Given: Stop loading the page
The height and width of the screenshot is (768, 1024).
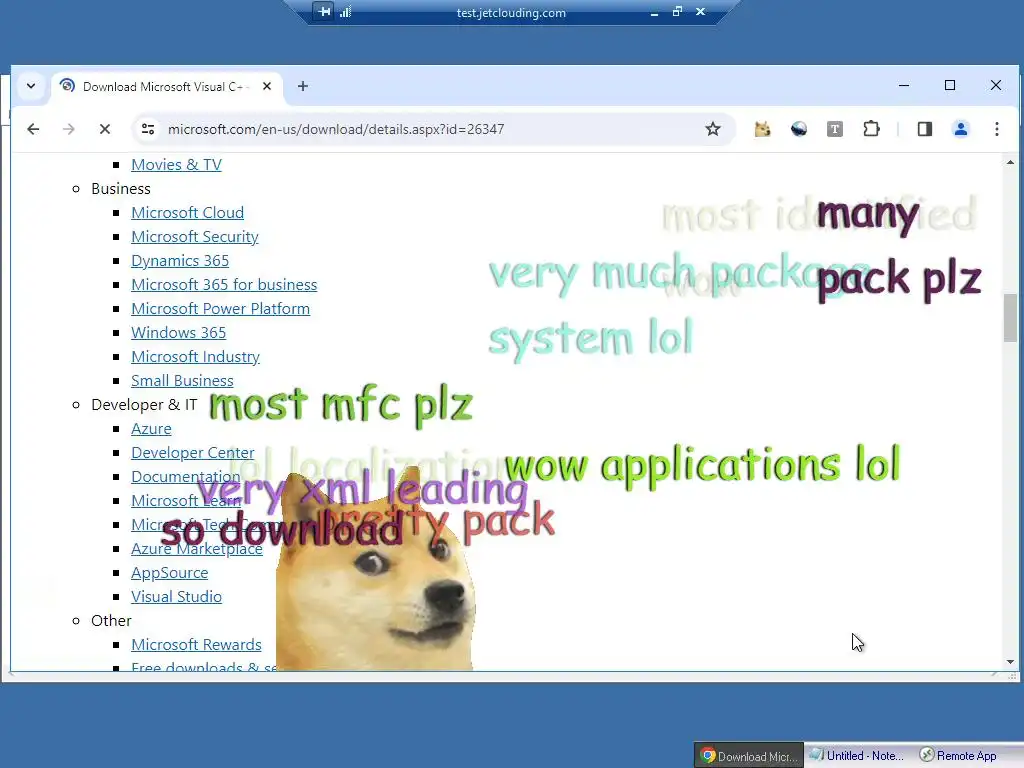Looking at the screenshot, I should 104,129.
